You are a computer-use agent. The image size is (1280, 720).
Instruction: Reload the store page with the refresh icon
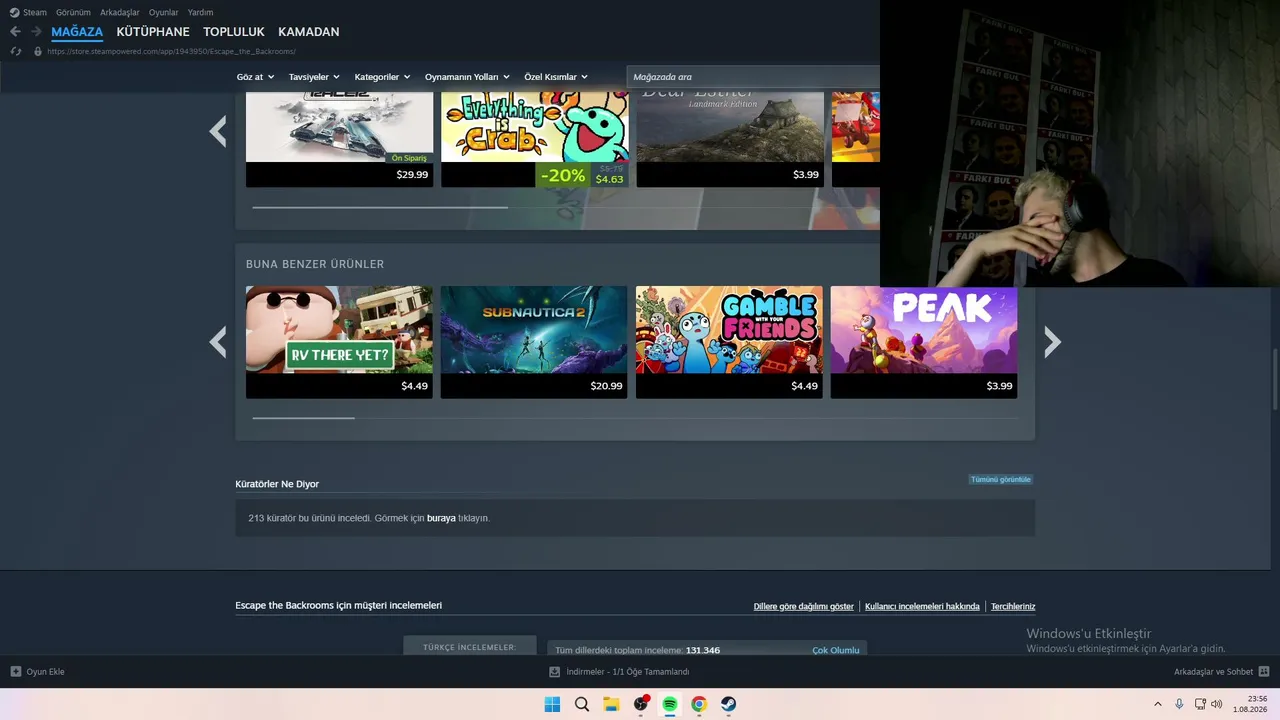(15, 51)
